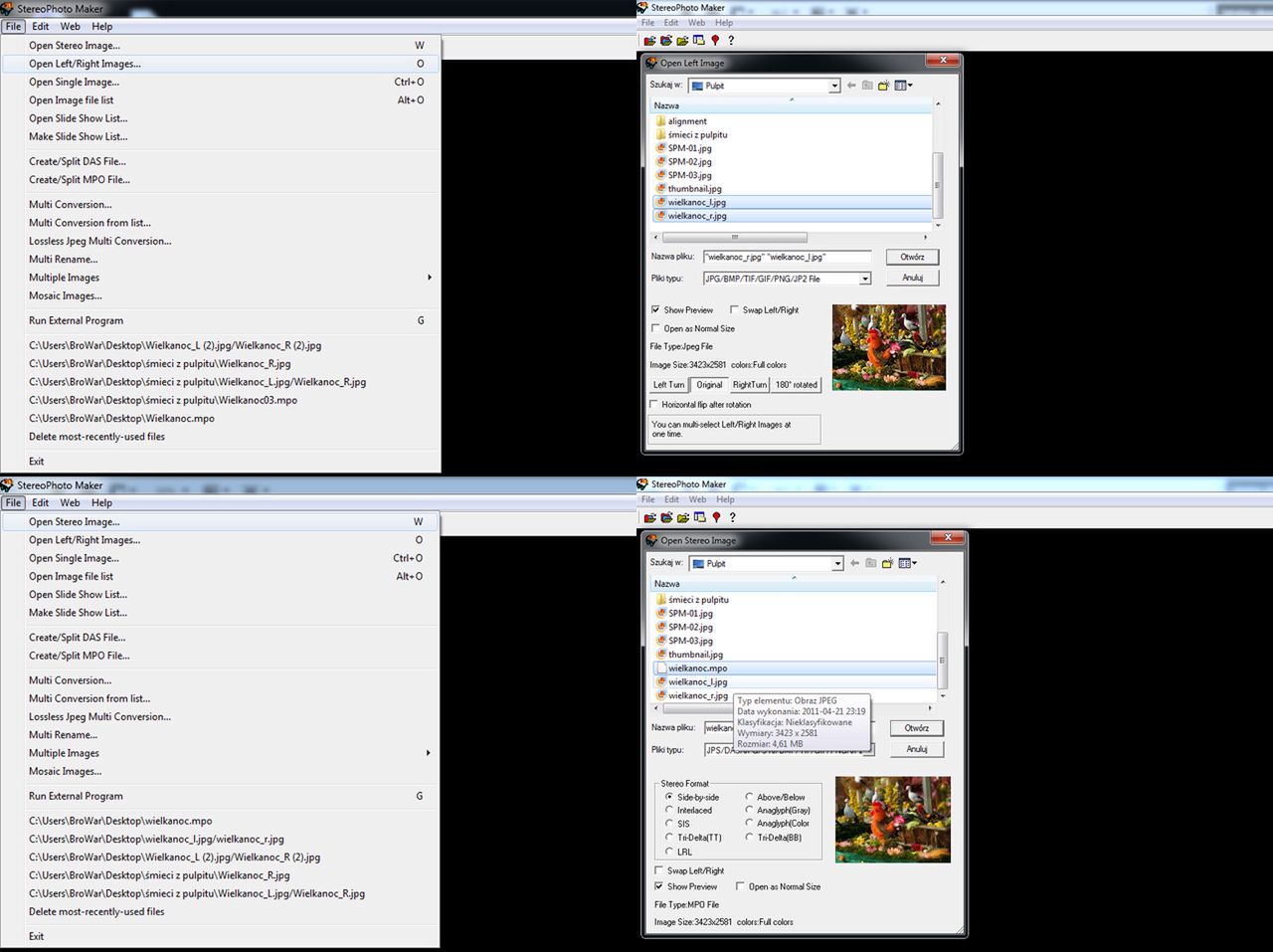The image size is (1273, 952).
Task: Click Anuluj in the Open Left Image dialog
Action: tap(912, 278)
